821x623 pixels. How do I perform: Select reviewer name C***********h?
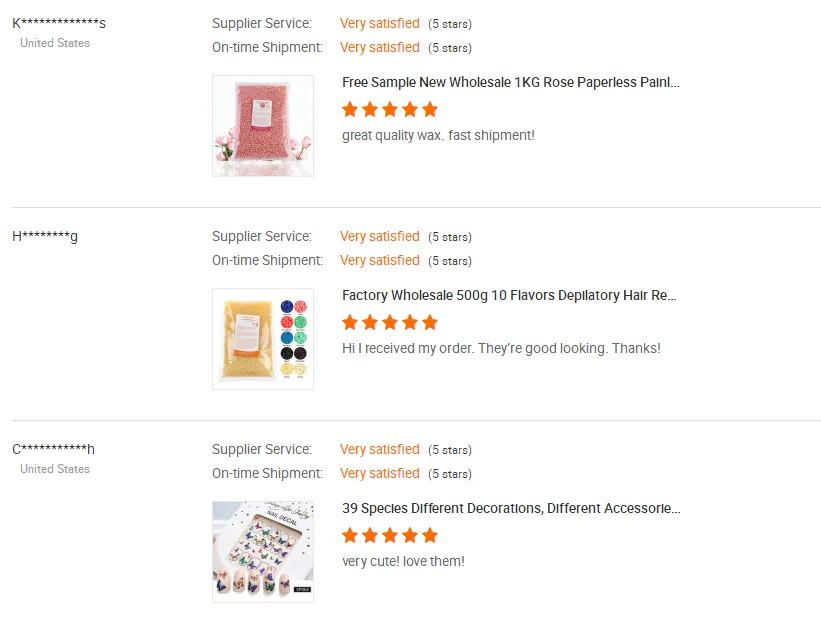tap(53, 449)
